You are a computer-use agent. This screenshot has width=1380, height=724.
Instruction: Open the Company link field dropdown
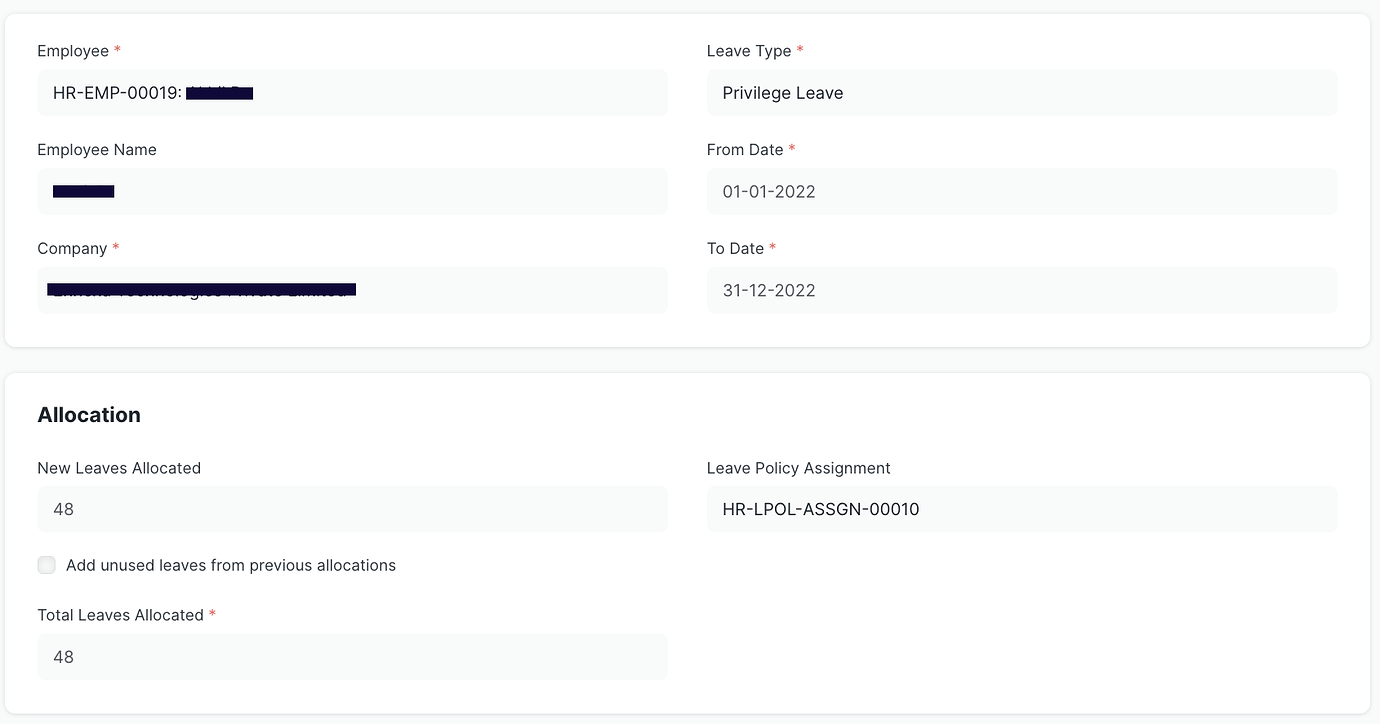pos(352,290)
